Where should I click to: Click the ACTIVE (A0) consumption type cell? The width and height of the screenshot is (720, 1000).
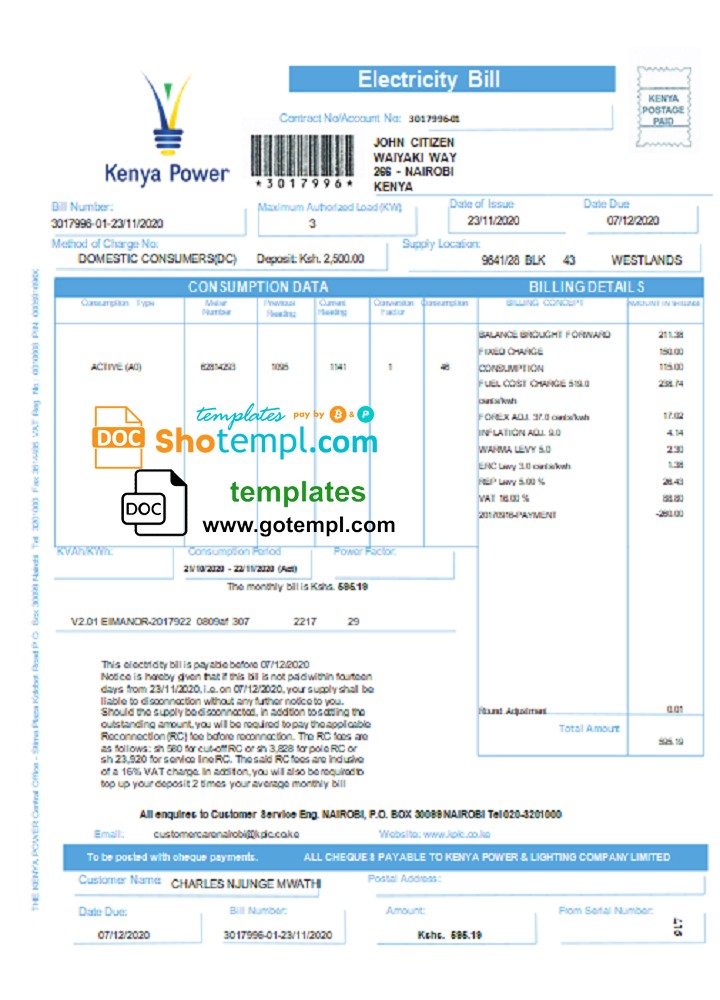coord(116,367)
